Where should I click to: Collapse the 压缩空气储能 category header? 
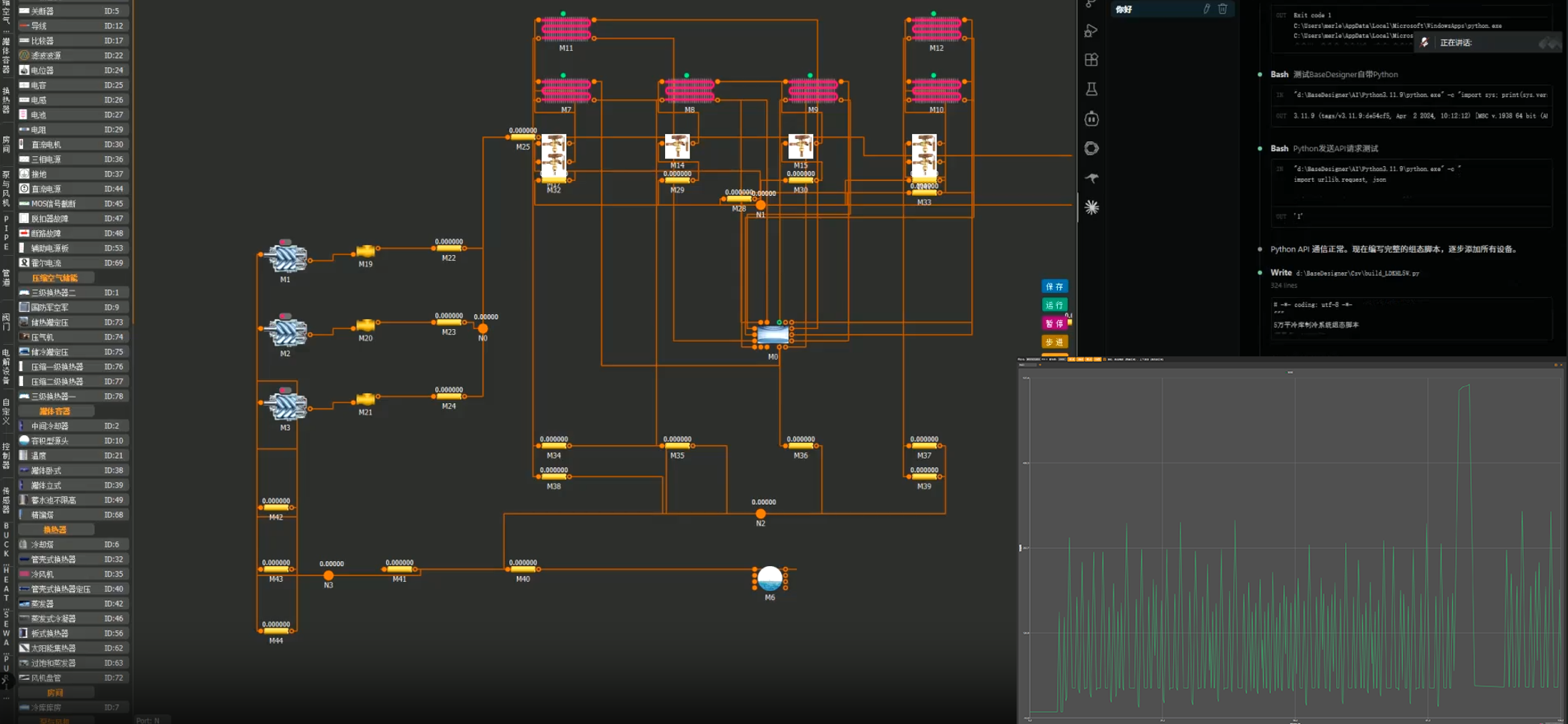(55, 277)
